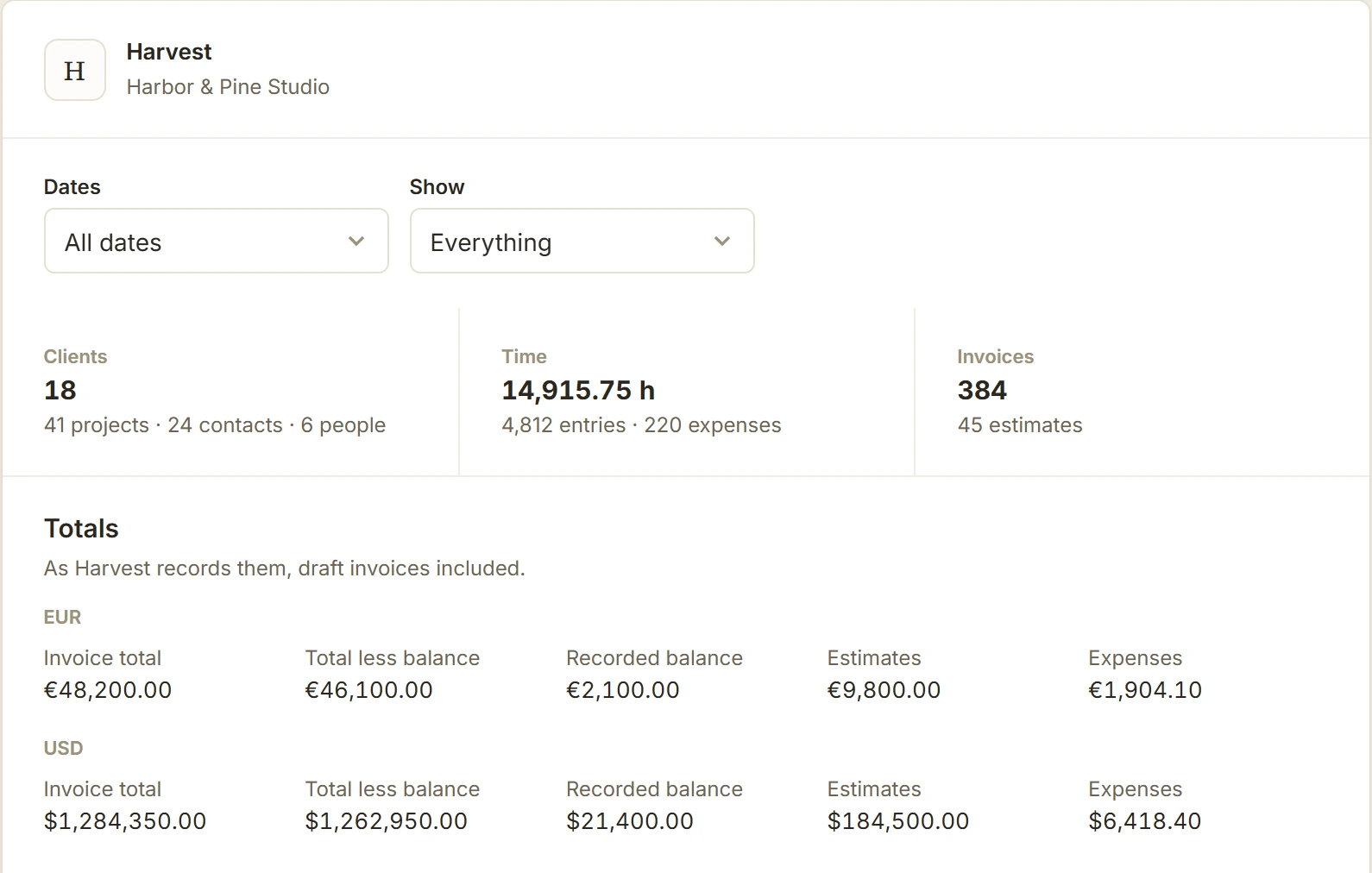
Task: Click the 4,812 entries, 220 expenses line
Action: [x=641, y=425]
